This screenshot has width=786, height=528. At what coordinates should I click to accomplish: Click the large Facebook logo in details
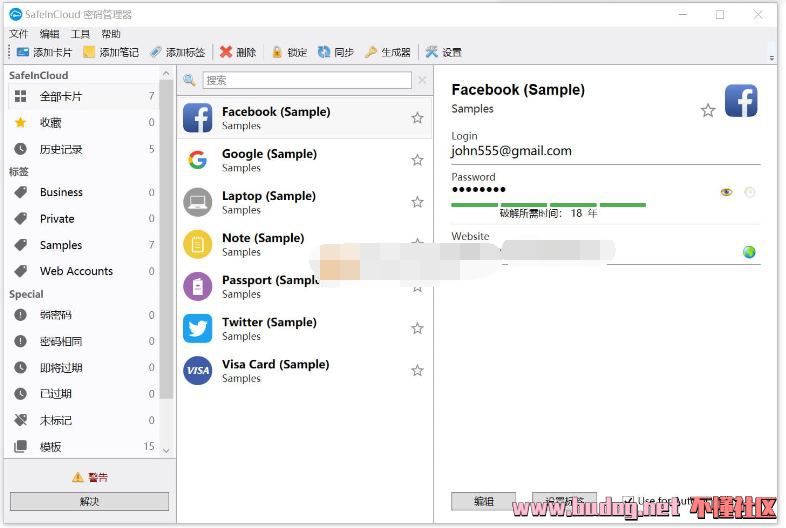coord(741,100)
